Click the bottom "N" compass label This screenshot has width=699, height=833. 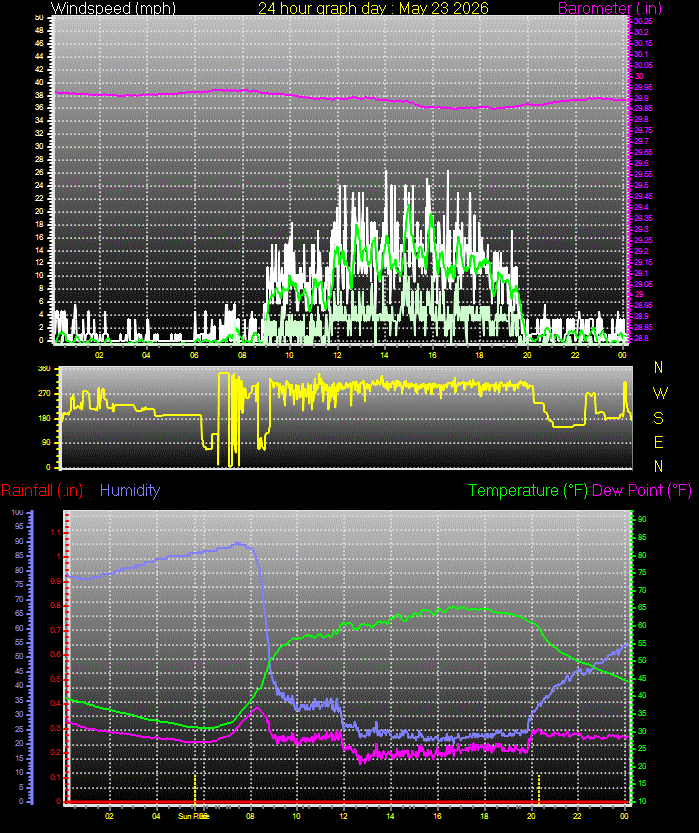(659, 466)
